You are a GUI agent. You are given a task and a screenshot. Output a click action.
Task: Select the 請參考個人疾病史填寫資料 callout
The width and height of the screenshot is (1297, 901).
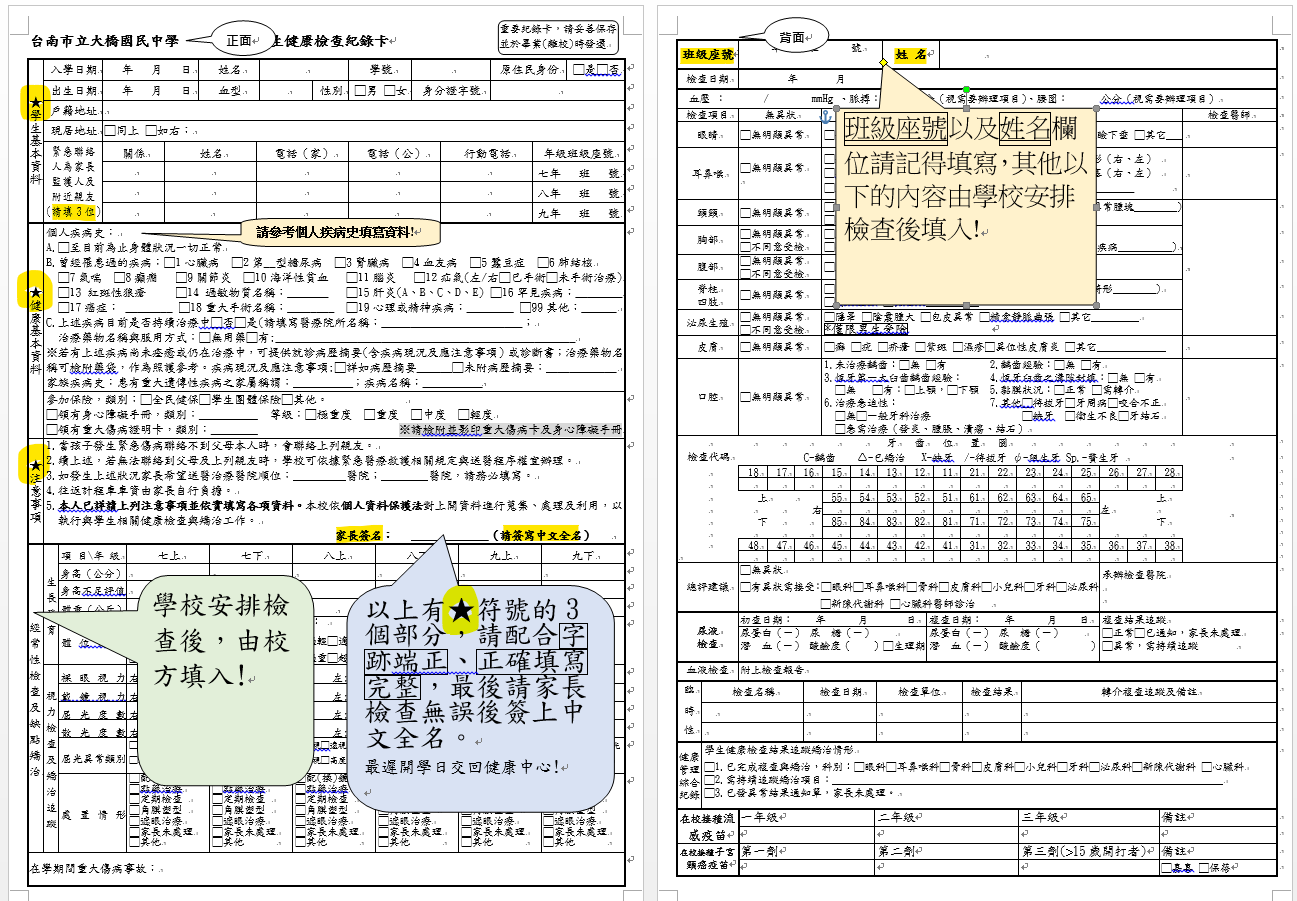(341, 232)
